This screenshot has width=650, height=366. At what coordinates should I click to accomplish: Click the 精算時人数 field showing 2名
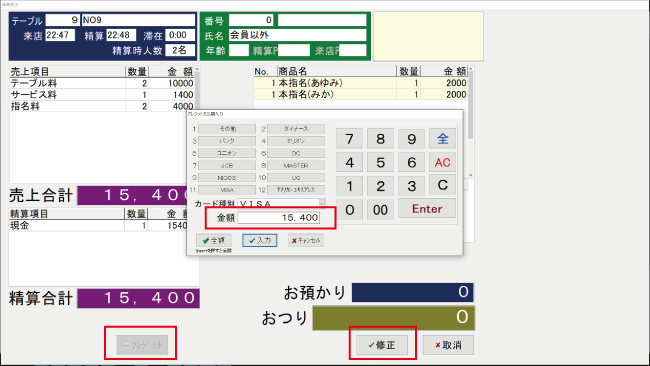(x=180, y=50)
